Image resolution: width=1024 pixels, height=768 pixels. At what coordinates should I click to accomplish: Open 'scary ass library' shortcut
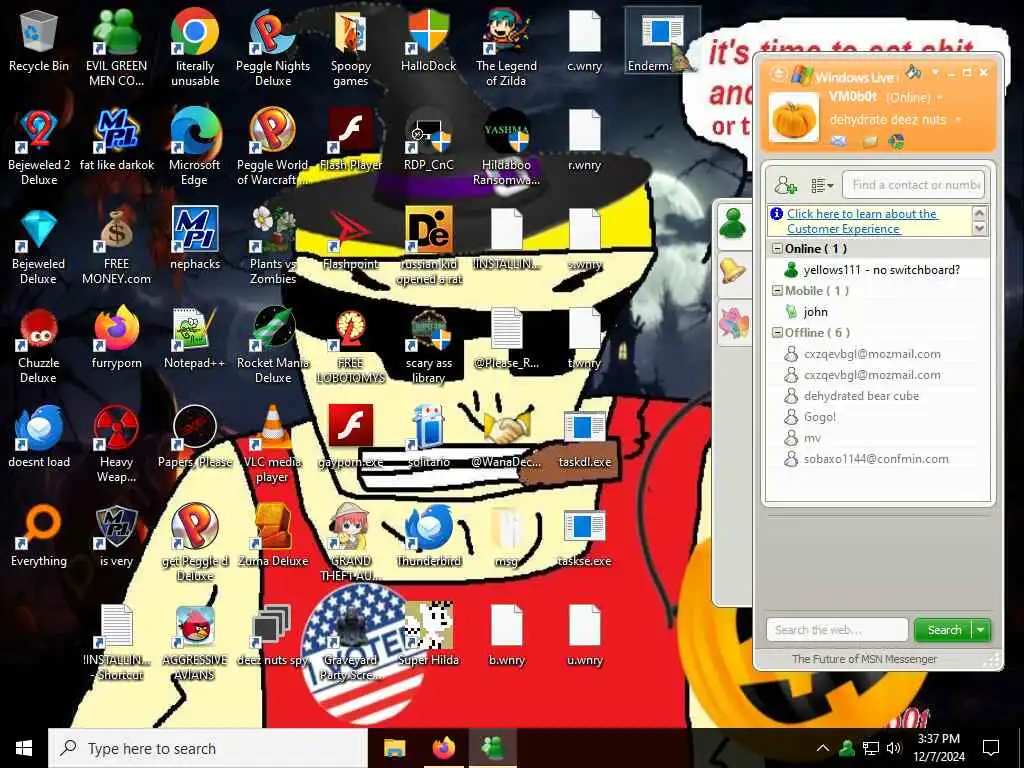click(428, 345)
